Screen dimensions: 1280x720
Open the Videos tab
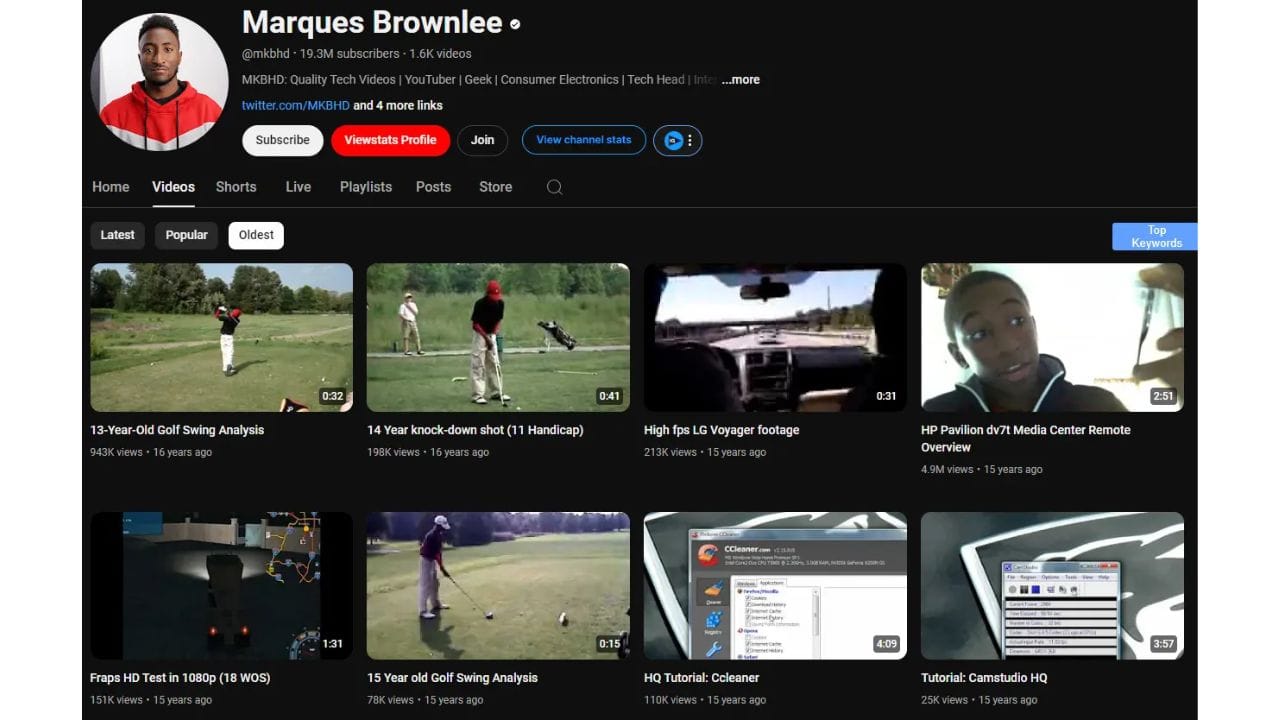[173, 187]
